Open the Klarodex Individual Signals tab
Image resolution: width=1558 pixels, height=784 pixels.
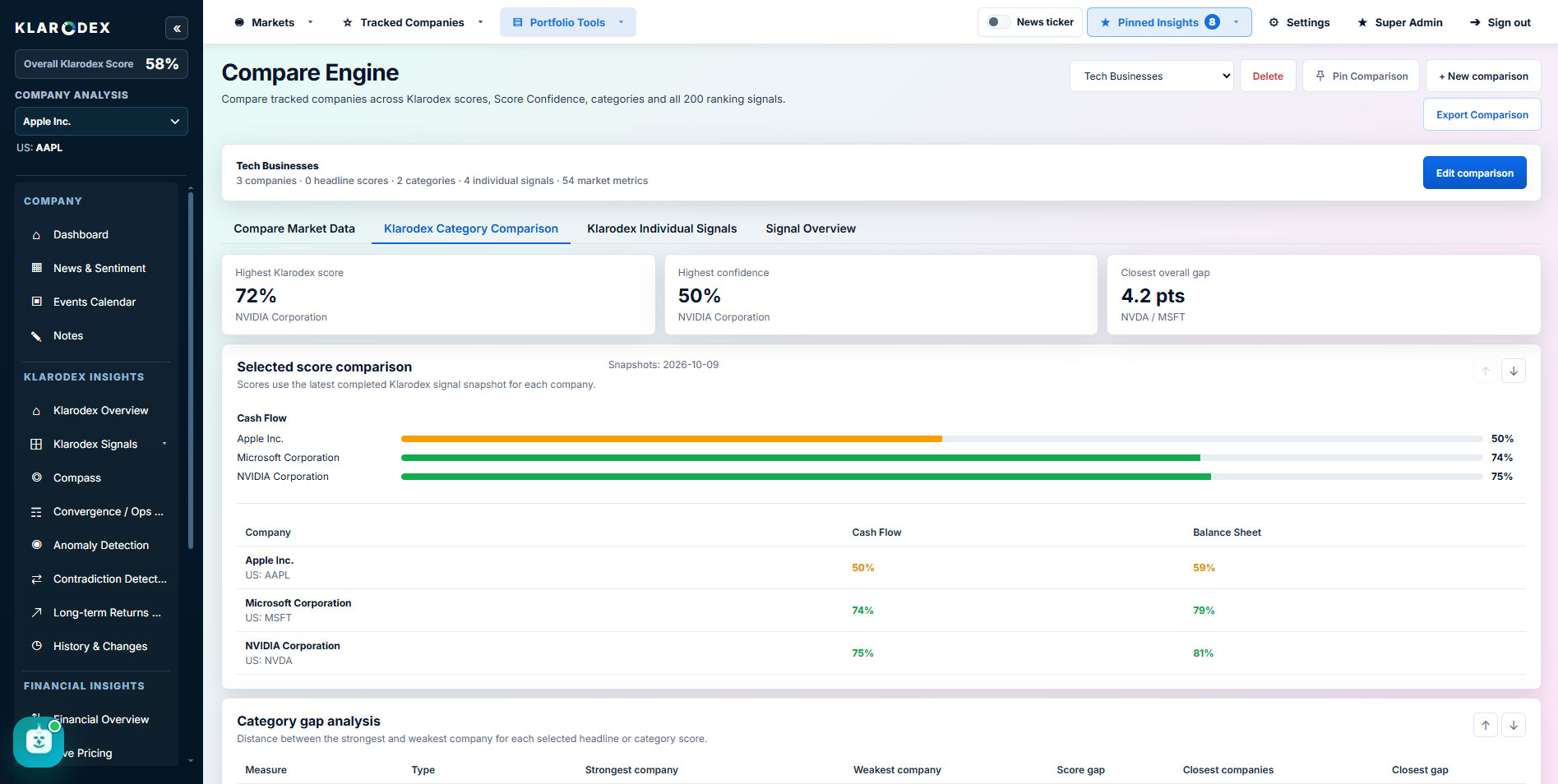coord(662,228)
